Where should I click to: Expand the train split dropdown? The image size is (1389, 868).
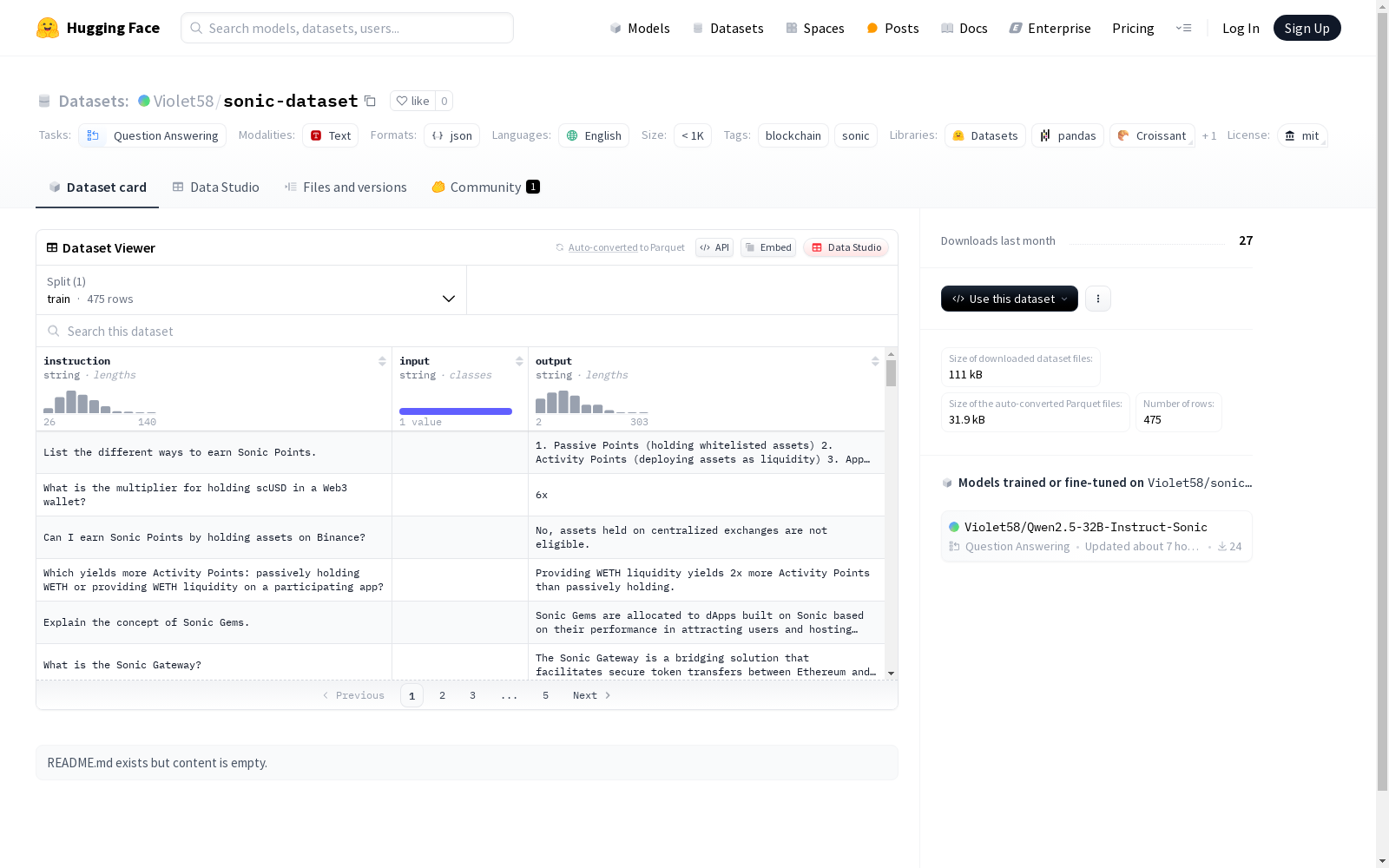coord(252,290)
